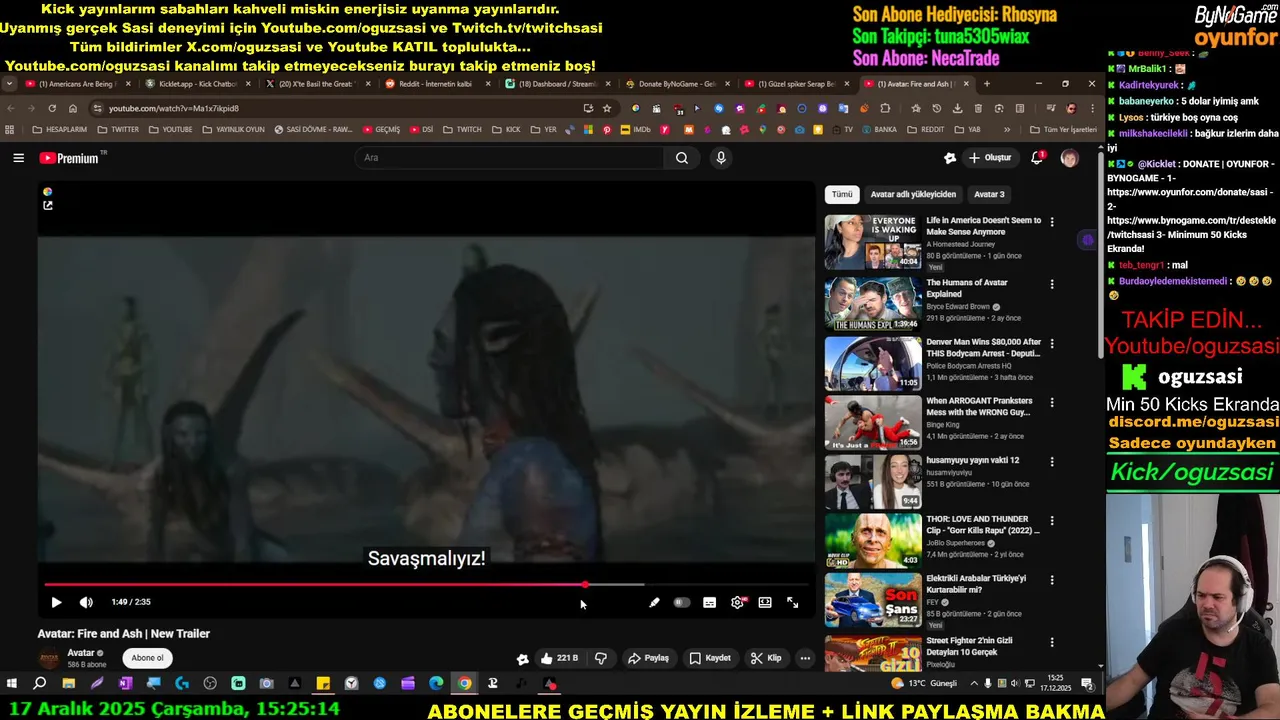Image resolution: width=1280 pixels, height=720 pixels.
Task: Switch to Reddit - İnternetin kalbi tab
Action: click(x=435, y=84)
